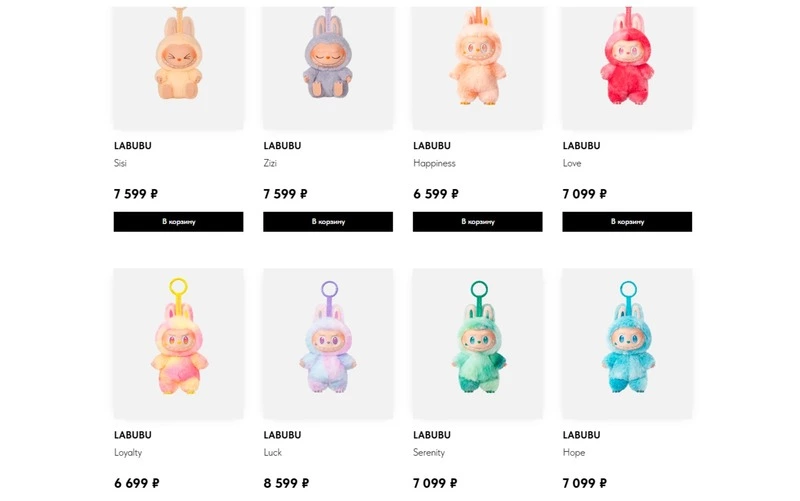The height and width of the screenshot is (501, 800).
Task: Click the Loyalty product name link
Action: click(128, 453)
